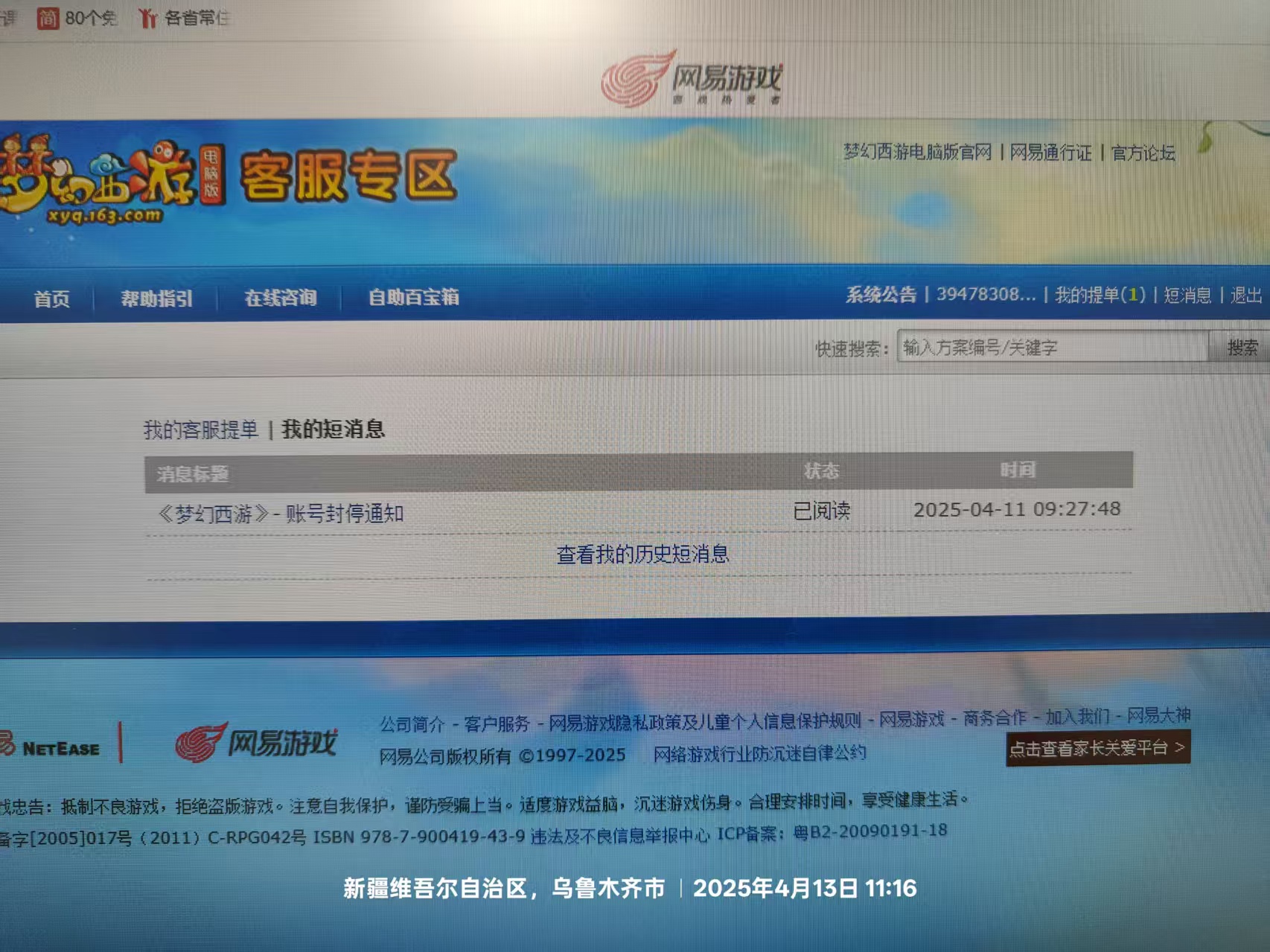Click 点击查看家长关爱平台 button
This screenshot has width=1270, height=952.
[1098, 748]
